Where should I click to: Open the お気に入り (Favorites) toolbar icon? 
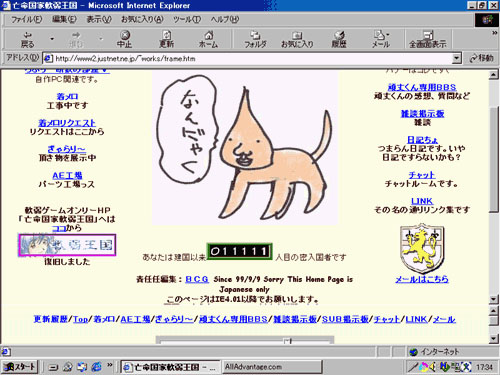click(x=297, y=39)
